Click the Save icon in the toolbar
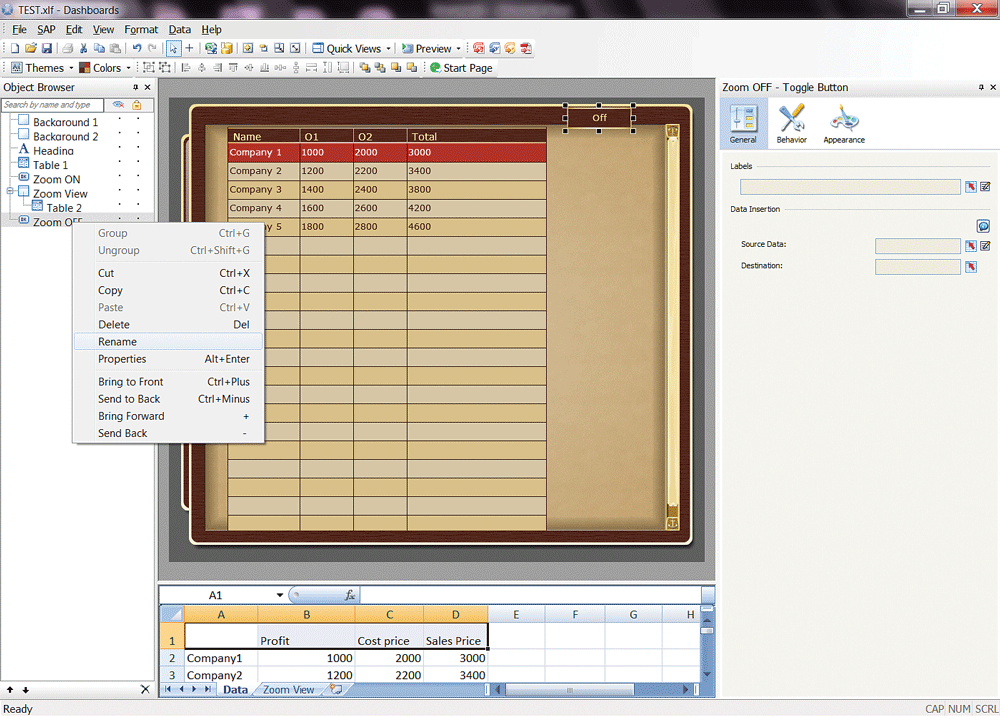 point(47,48)
